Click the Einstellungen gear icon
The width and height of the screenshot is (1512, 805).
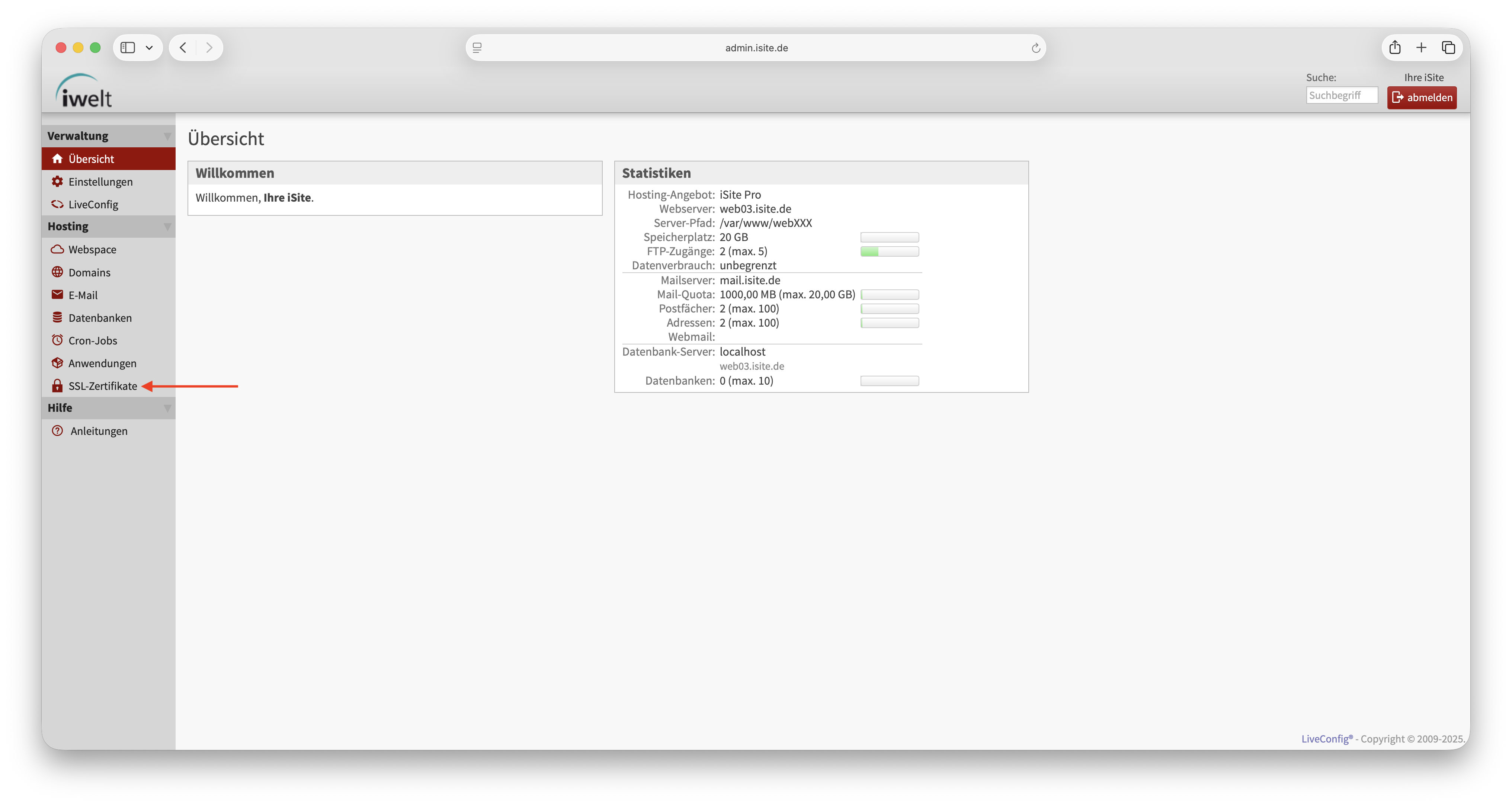[x=57, y=181]
